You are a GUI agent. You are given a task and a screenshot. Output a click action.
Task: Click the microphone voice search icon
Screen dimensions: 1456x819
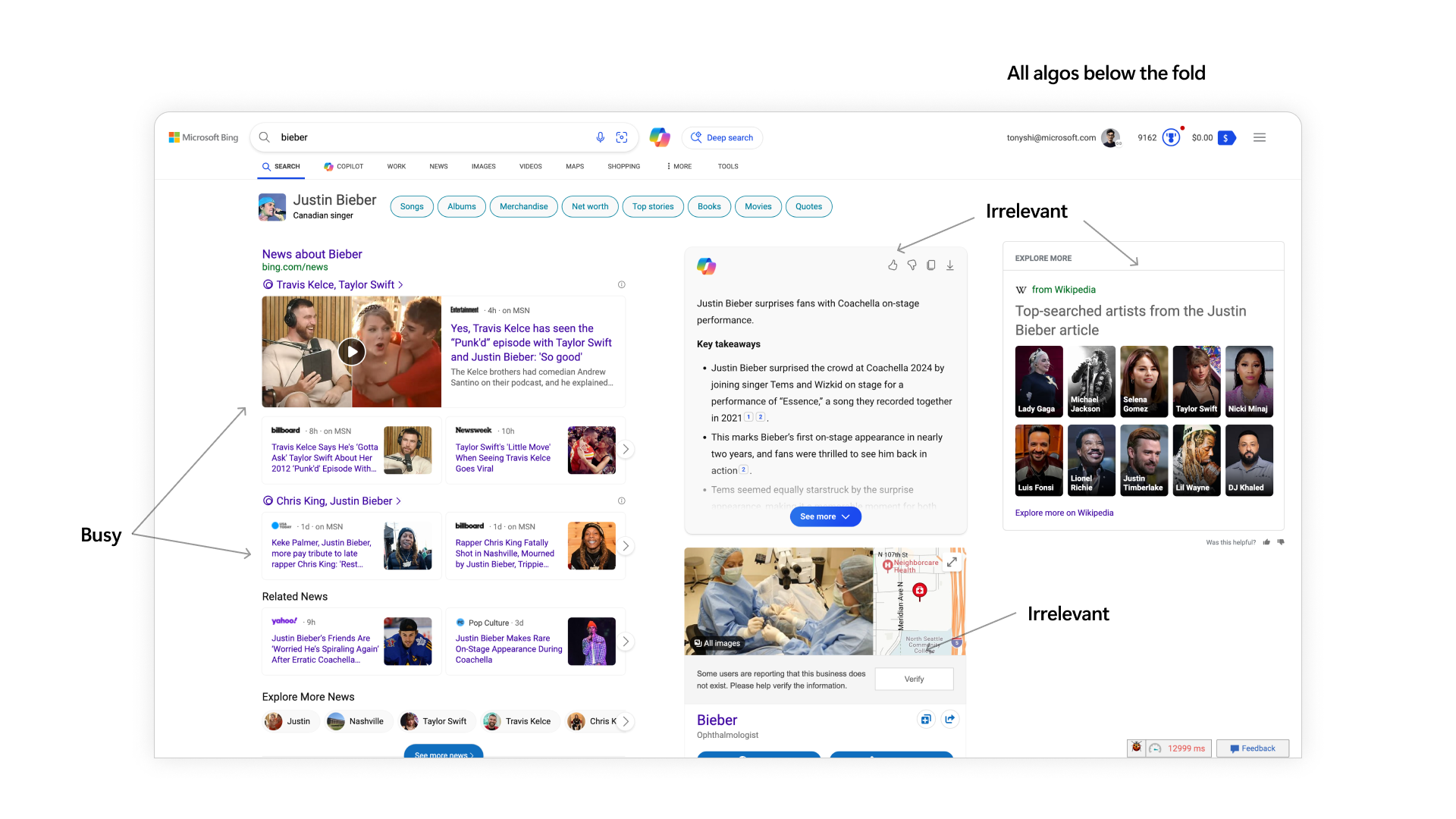coord(600,137)
